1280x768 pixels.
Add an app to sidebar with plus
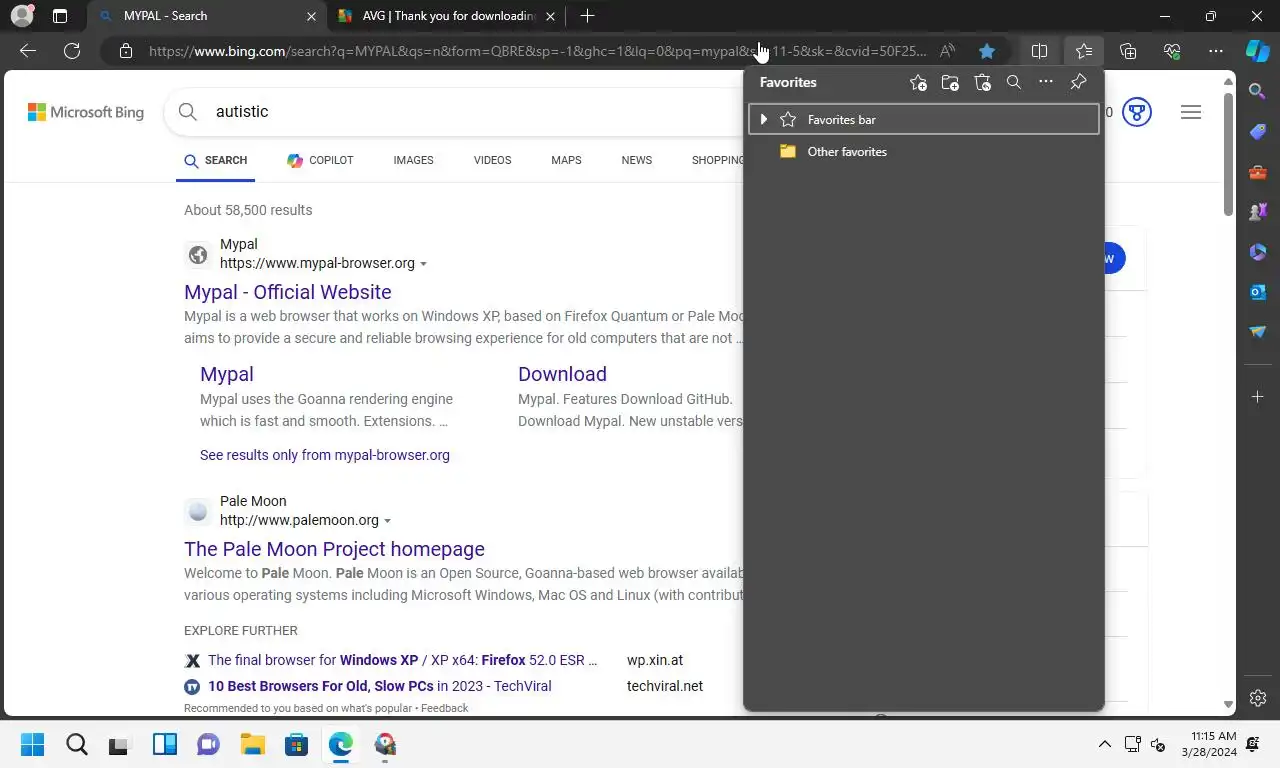coord(1258,397)
